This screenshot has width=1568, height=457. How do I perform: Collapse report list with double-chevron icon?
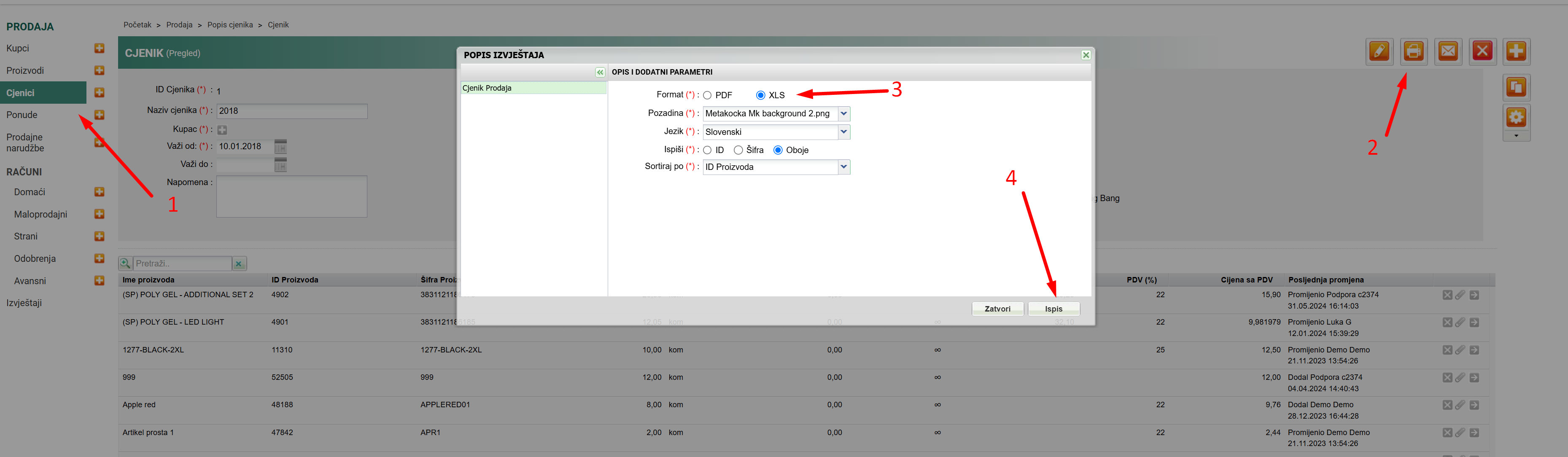point(600,73)
